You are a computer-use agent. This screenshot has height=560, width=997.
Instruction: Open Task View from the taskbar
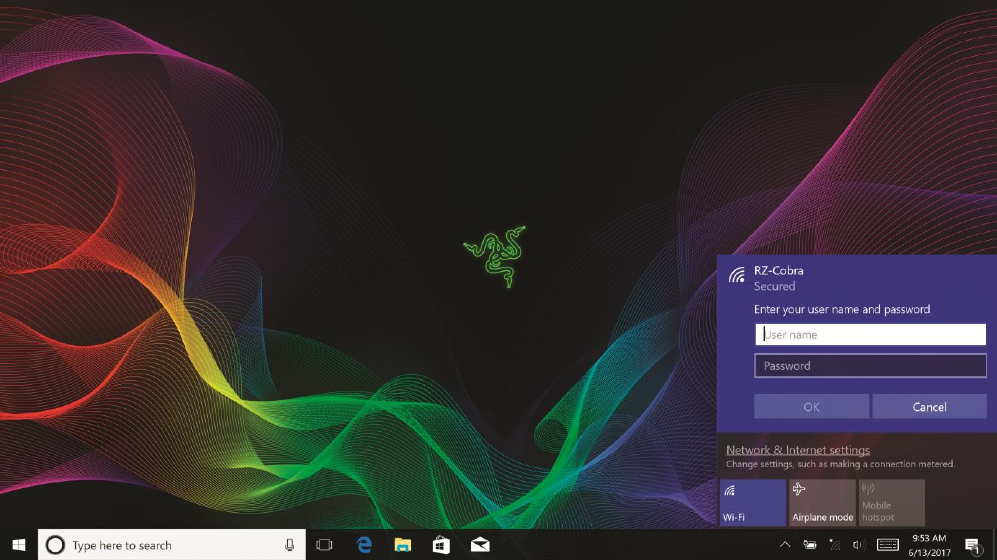tap(324, 545)
